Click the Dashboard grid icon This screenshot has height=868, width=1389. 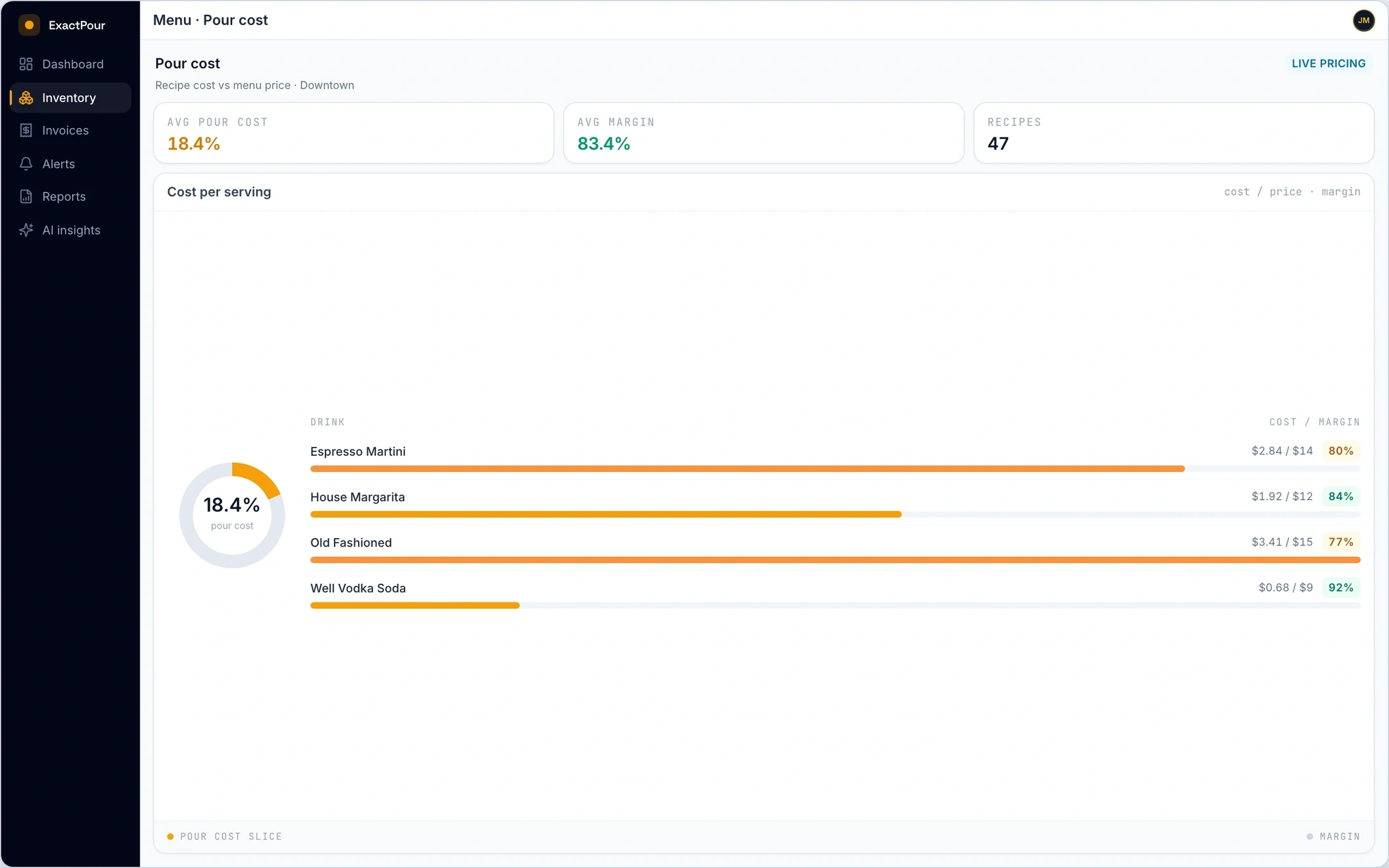click(26, 64)
